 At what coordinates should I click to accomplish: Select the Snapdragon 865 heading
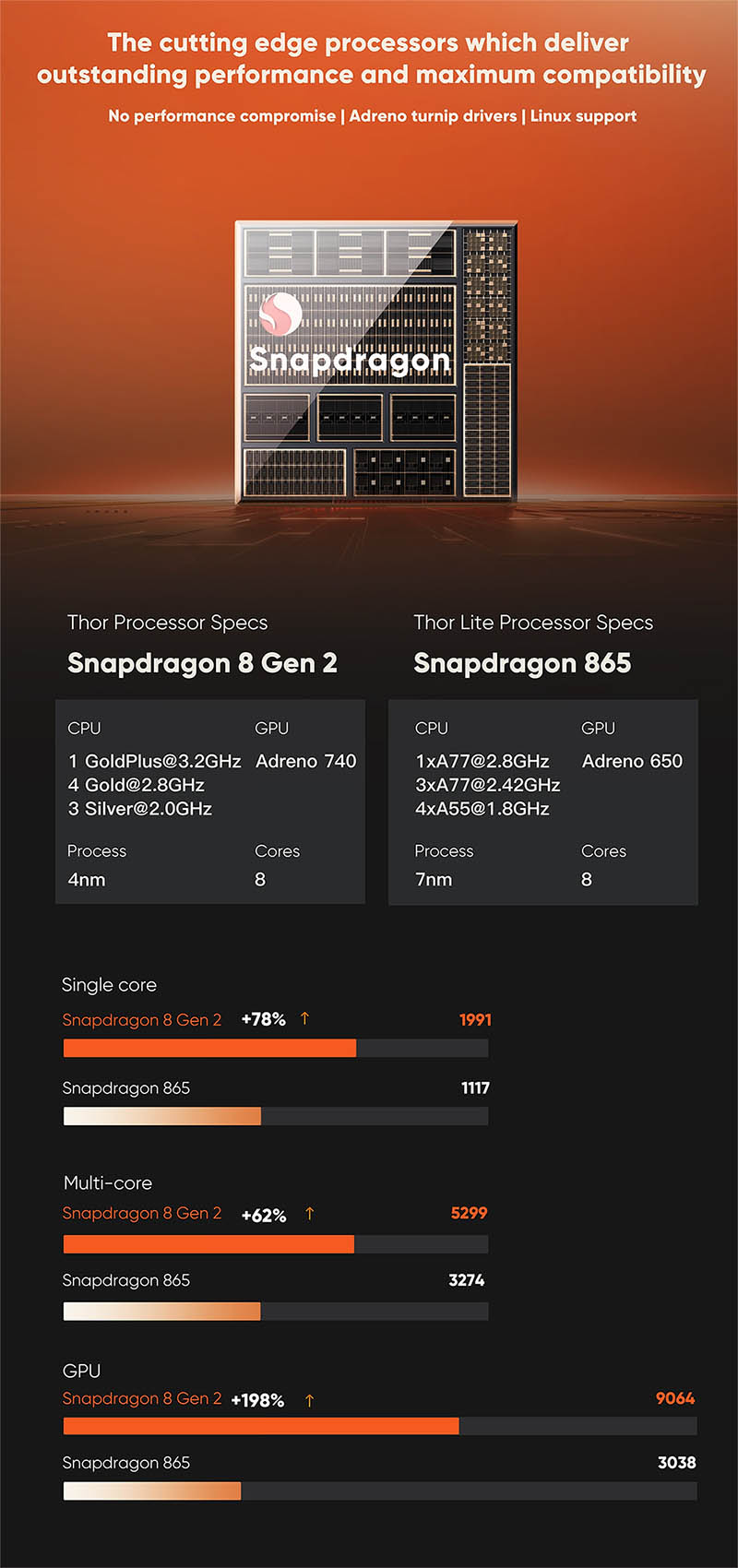point(522,663)
